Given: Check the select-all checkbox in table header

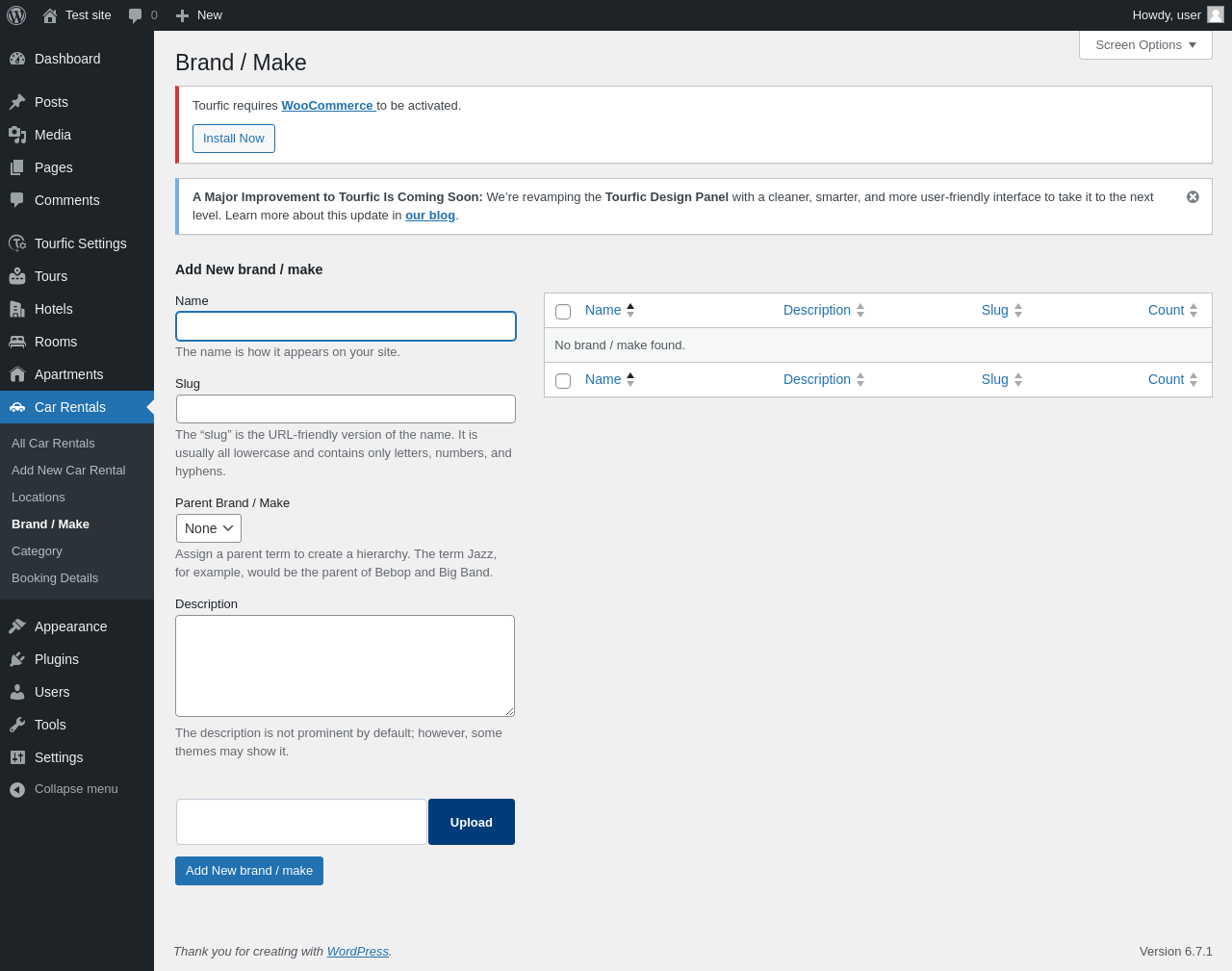Looking at the screenshot, I should click(563, 312).
